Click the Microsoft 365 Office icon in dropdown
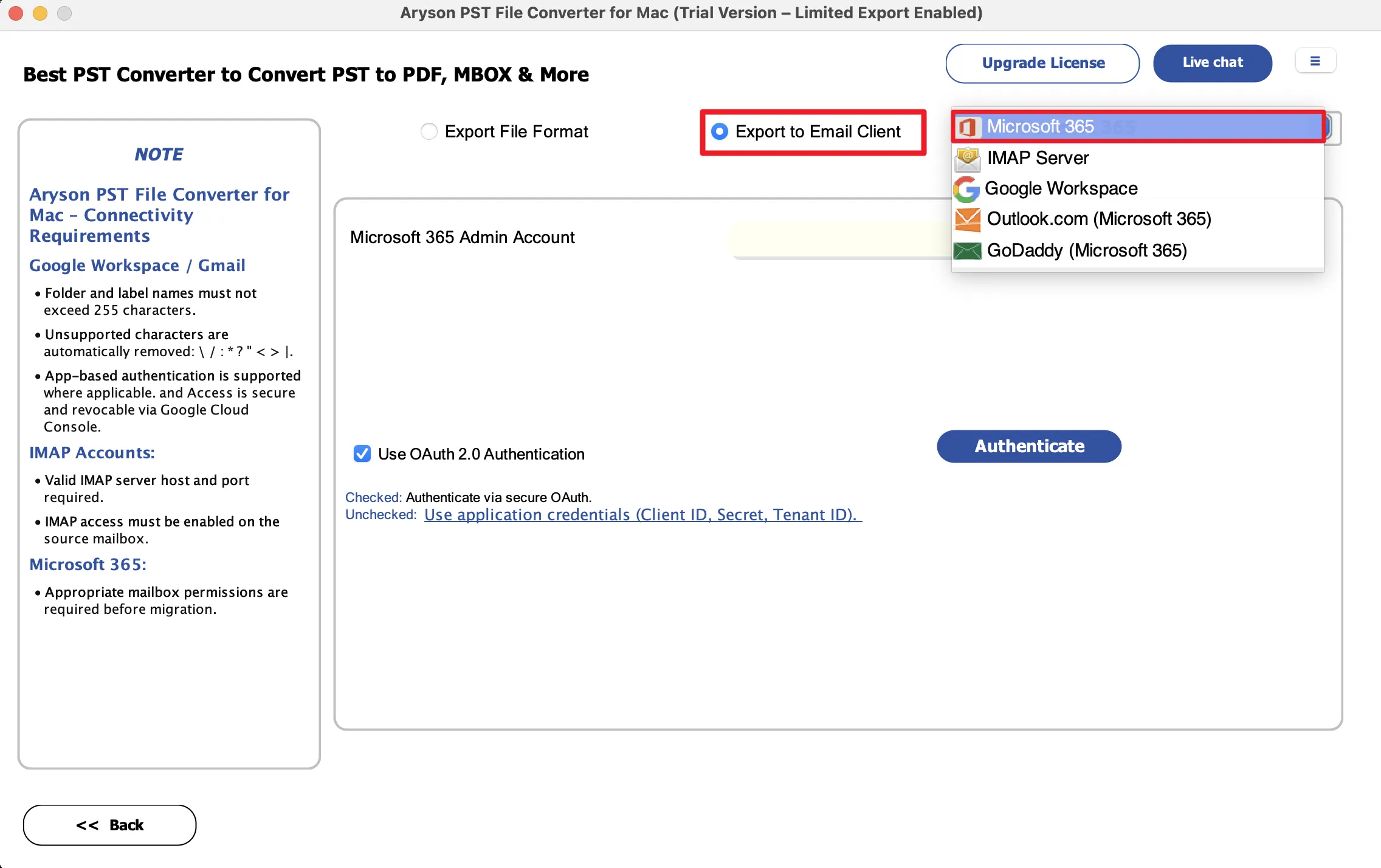Image resolution: width=1381 pixels, height=868 pixels. (x=967, y=127)
